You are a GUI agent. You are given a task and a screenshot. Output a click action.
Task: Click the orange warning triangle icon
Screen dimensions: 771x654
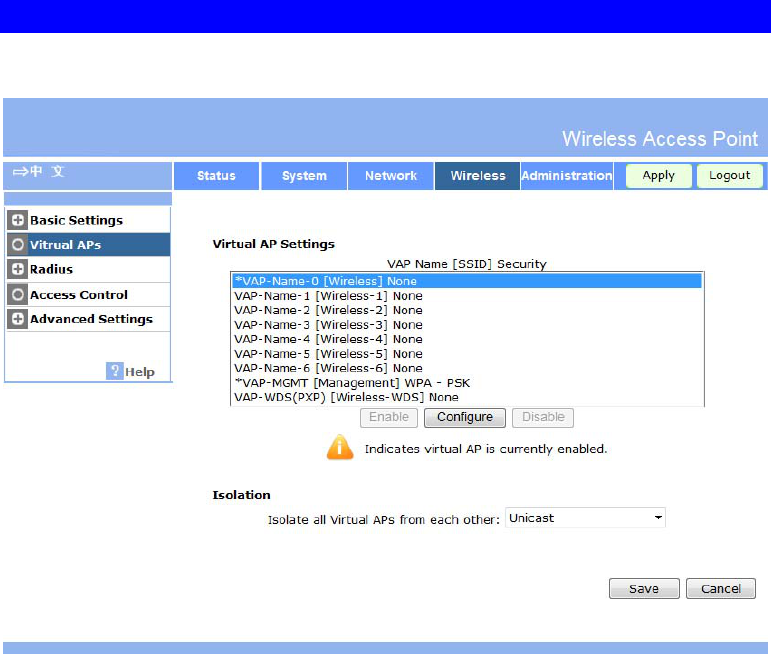point(340,447)
